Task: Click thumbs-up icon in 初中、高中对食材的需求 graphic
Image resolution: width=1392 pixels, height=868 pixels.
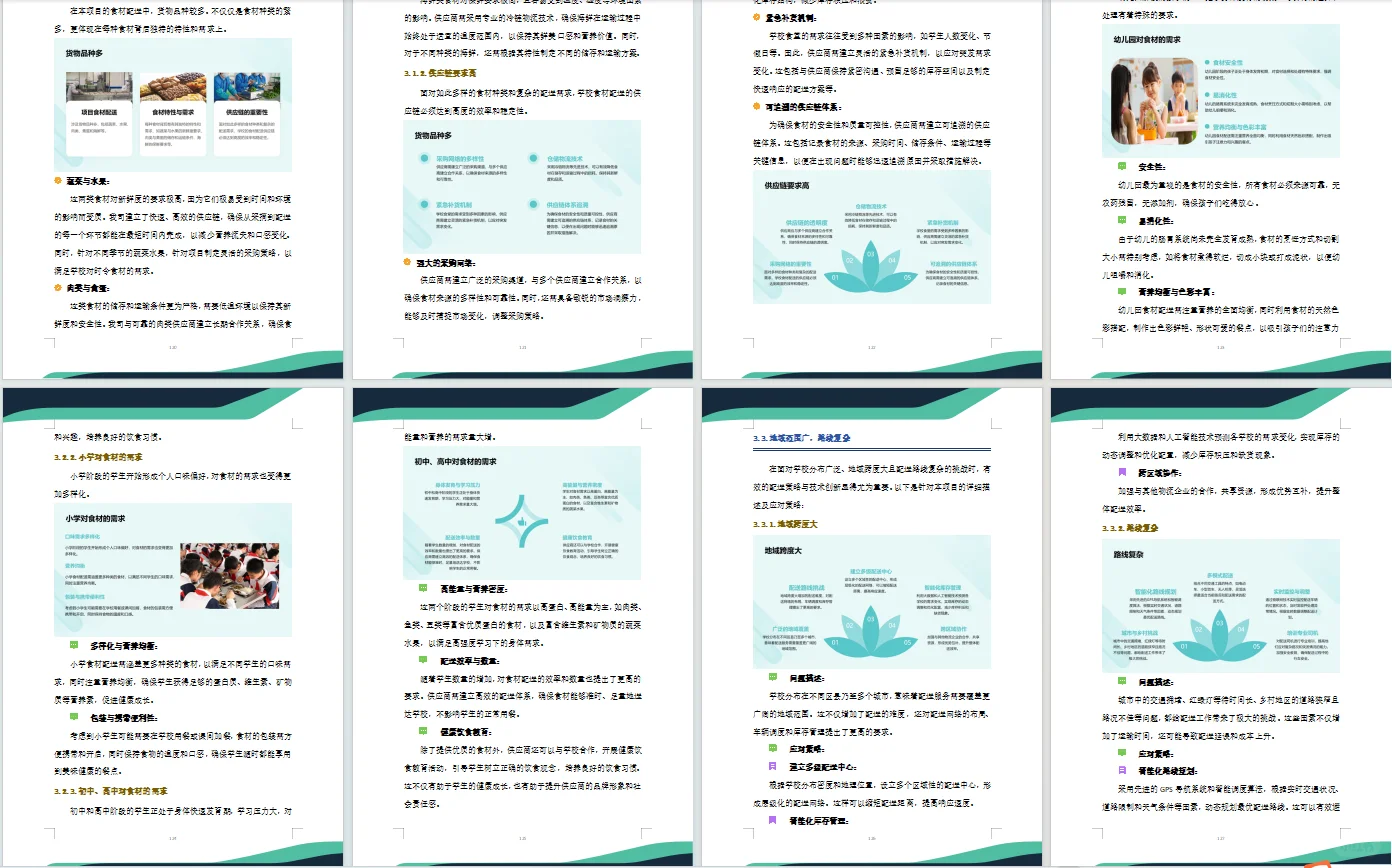Action: (x=521, y=520)
